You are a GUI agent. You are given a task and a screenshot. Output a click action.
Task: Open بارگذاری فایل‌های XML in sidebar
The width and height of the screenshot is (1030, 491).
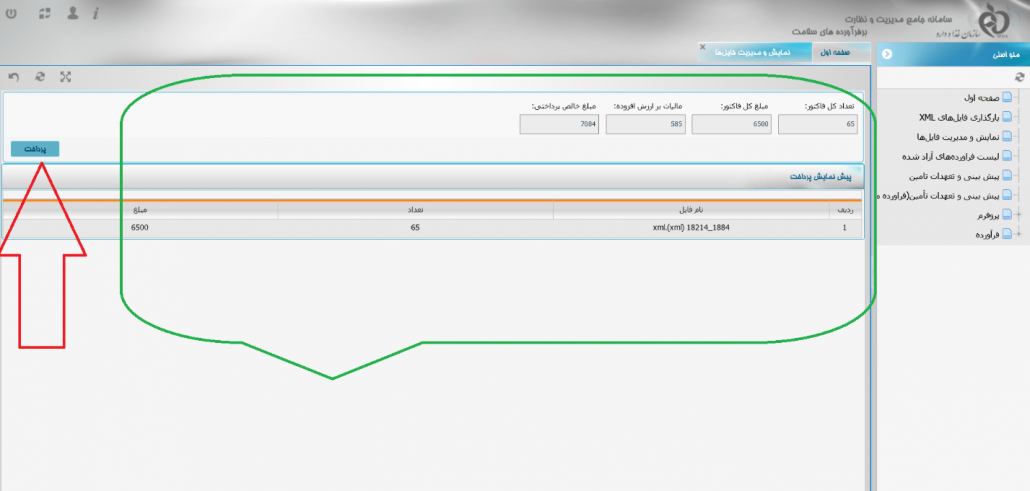click(x=955, y=117)
